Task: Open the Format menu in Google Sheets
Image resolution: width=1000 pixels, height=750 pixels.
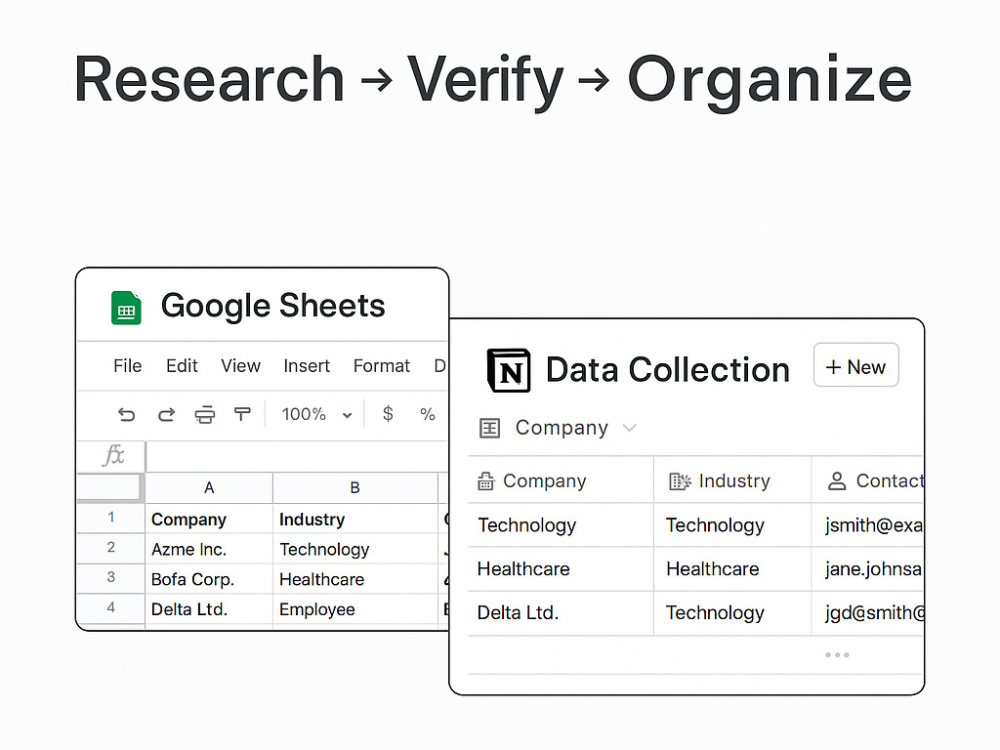Action: pyautogui.click(x=381, y=366)
